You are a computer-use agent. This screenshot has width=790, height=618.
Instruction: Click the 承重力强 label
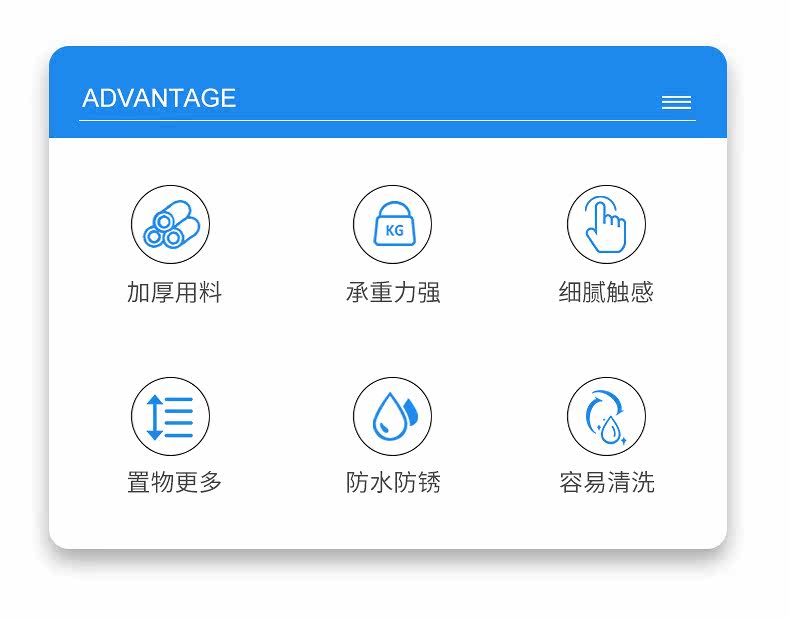[x=393, y=293]
